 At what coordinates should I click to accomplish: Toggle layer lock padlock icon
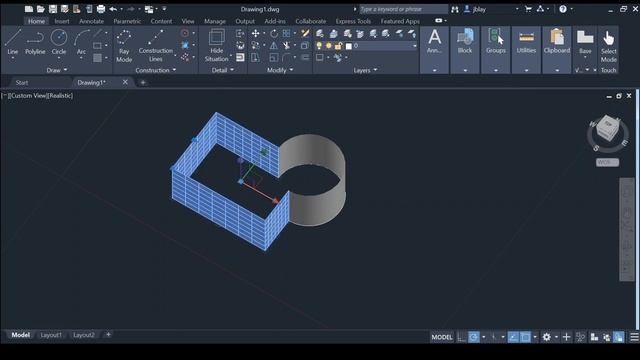[338, 46]
